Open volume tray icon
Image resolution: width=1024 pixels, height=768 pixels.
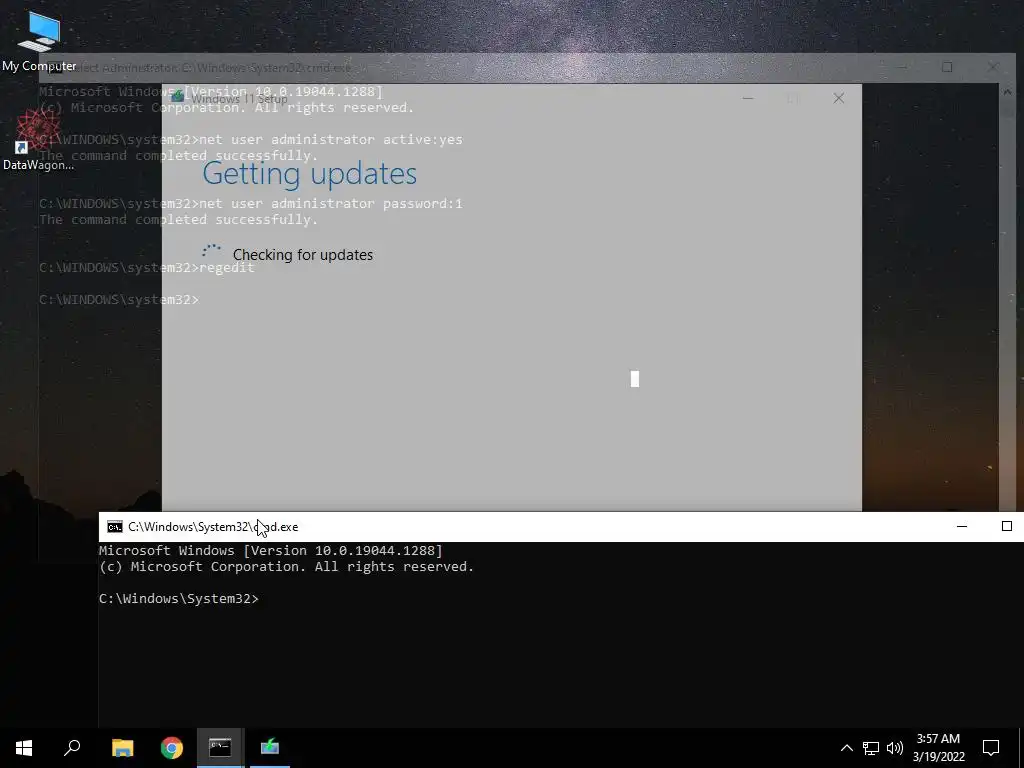(x=895, y=748)
